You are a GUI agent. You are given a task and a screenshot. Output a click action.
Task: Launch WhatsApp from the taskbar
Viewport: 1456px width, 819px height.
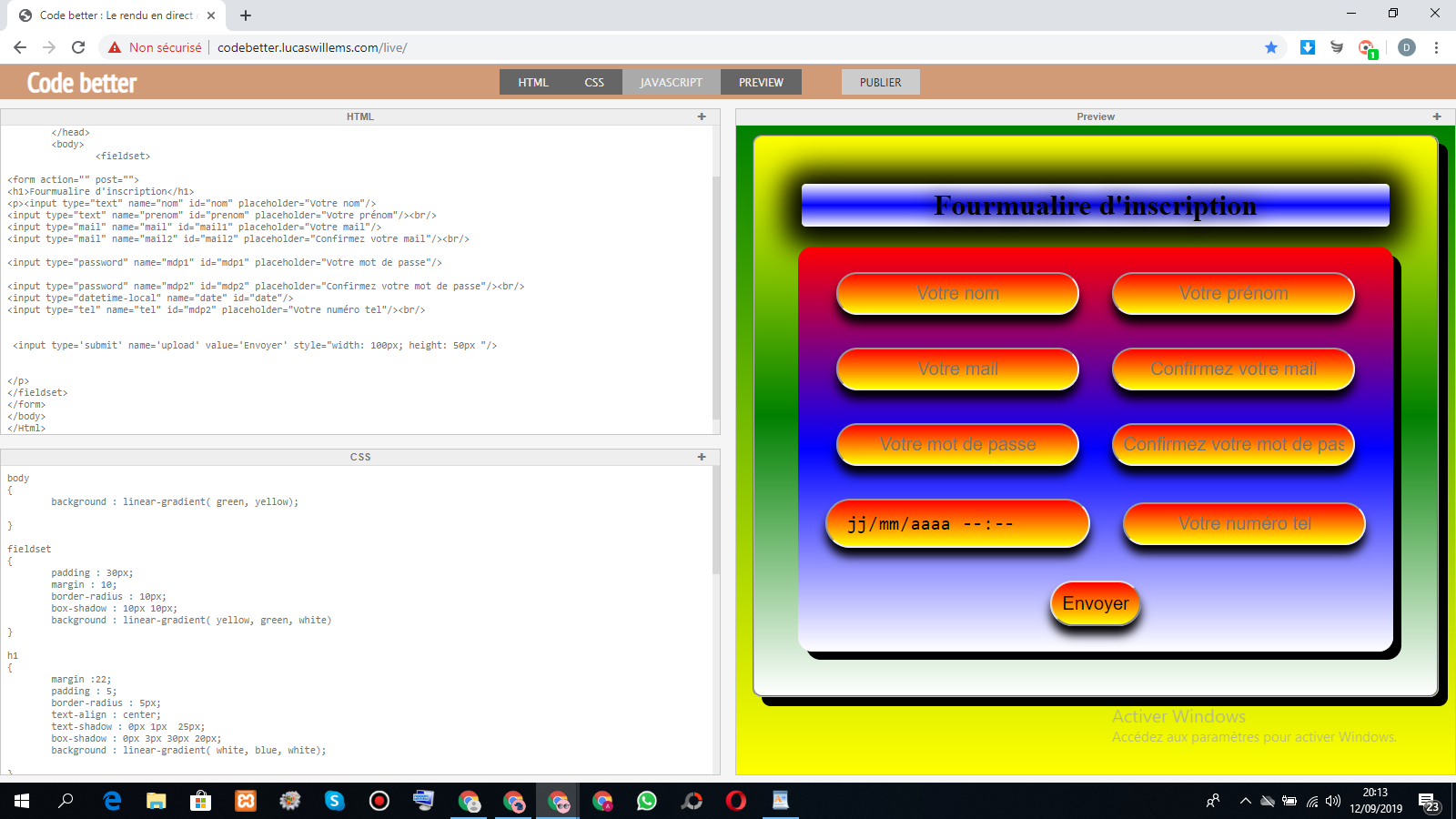click(647, 801)
